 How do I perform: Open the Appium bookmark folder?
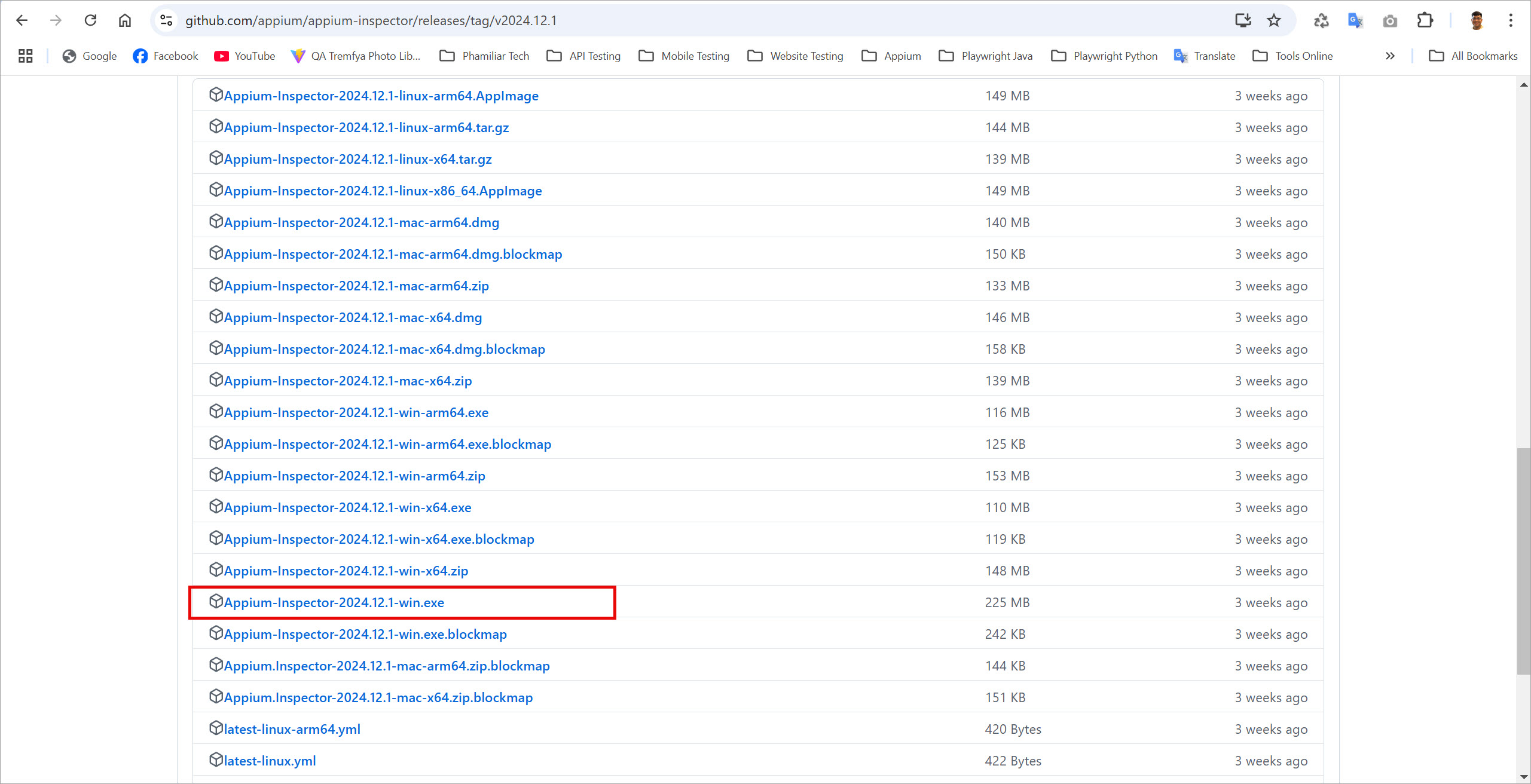pos(891,56)
